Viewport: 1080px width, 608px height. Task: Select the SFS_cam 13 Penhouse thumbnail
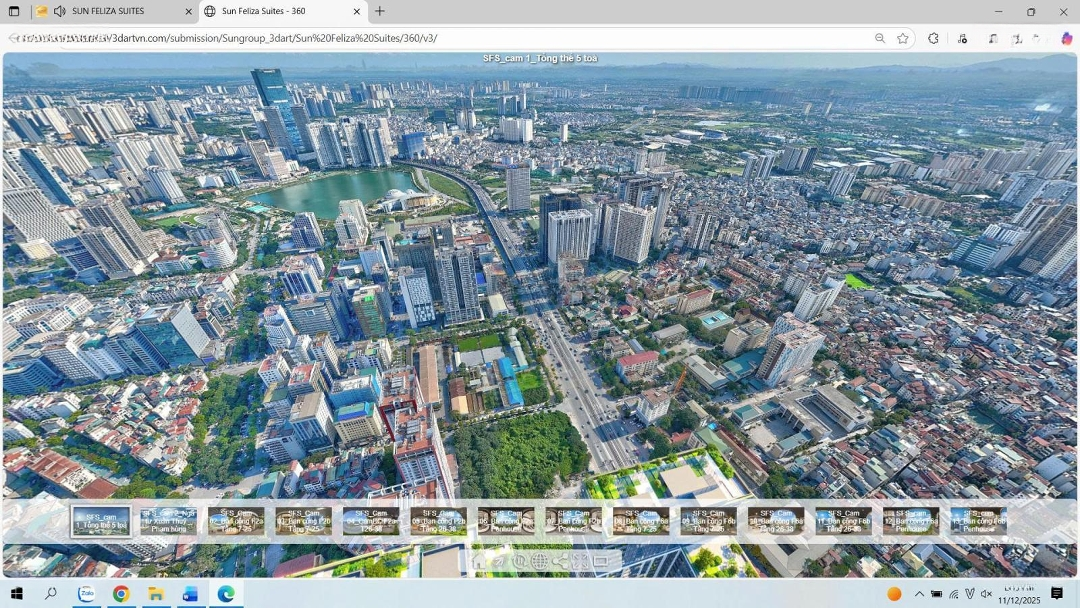[978, 521]
